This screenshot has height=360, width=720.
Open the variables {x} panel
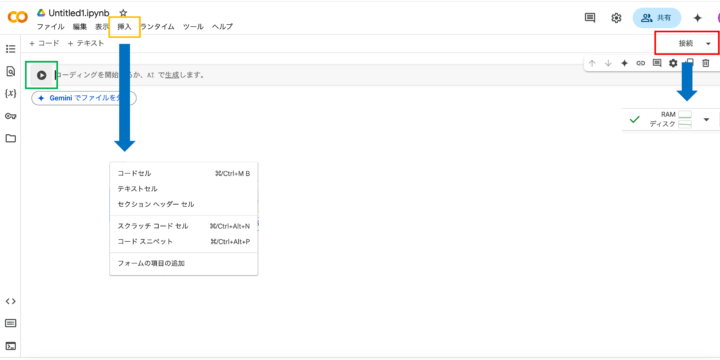click(x=10, y=93)
